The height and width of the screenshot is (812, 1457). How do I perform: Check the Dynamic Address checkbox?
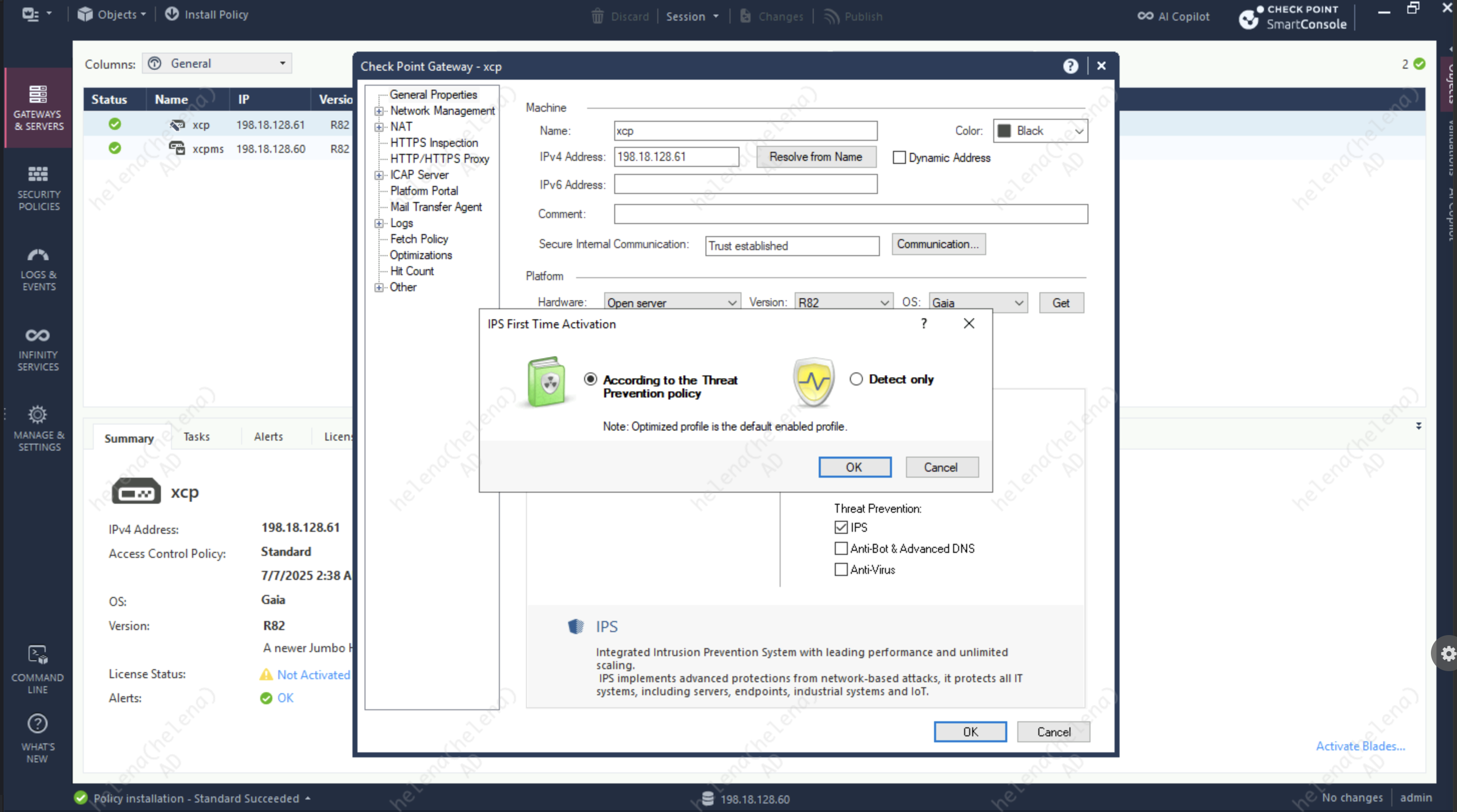tap(899, 158)
